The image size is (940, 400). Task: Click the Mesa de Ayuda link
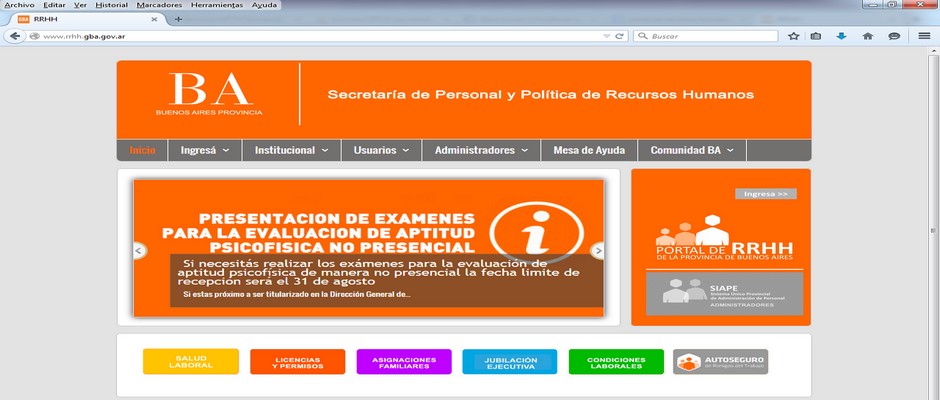589,151
